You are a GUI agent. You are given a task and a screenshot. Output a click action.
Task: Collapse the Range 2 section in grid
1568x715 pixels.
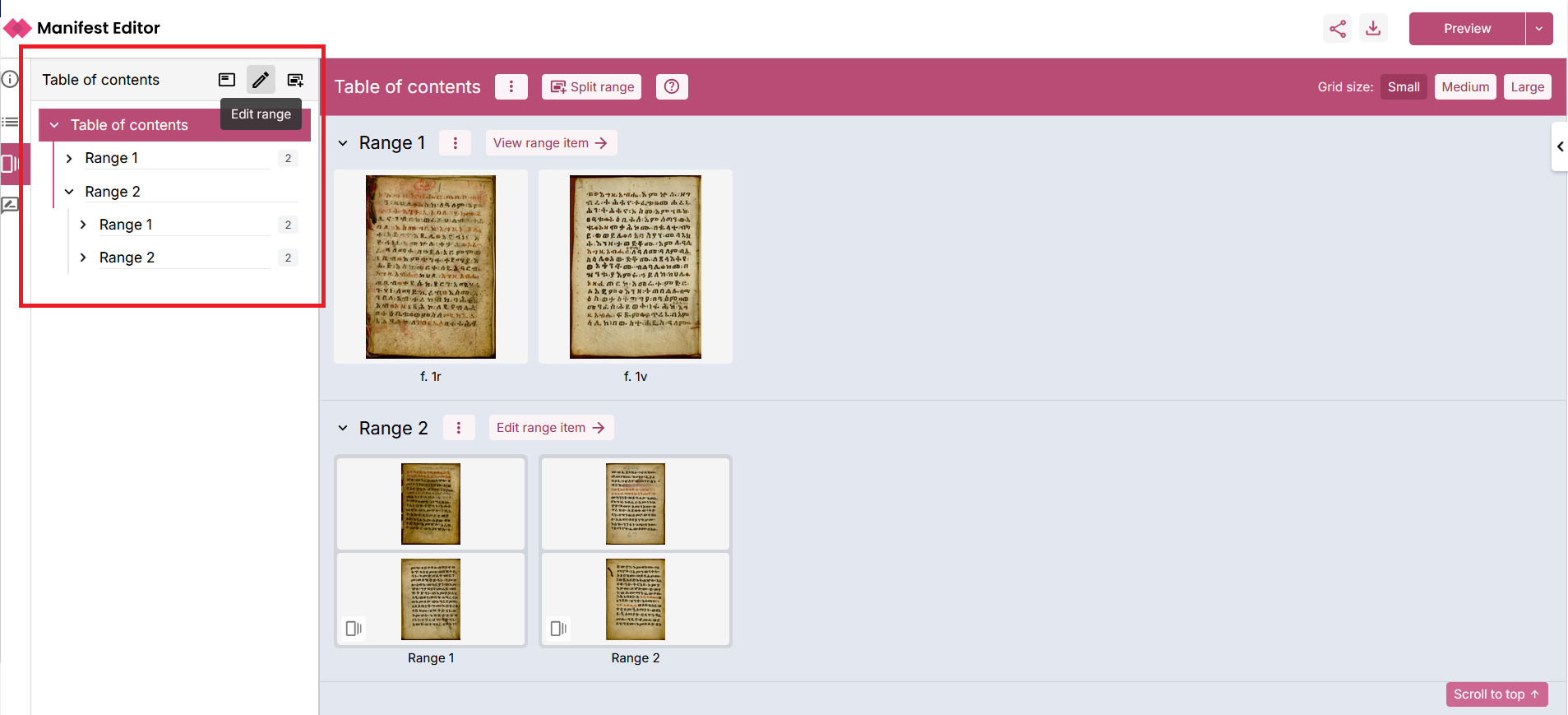(x=343, y=429)
